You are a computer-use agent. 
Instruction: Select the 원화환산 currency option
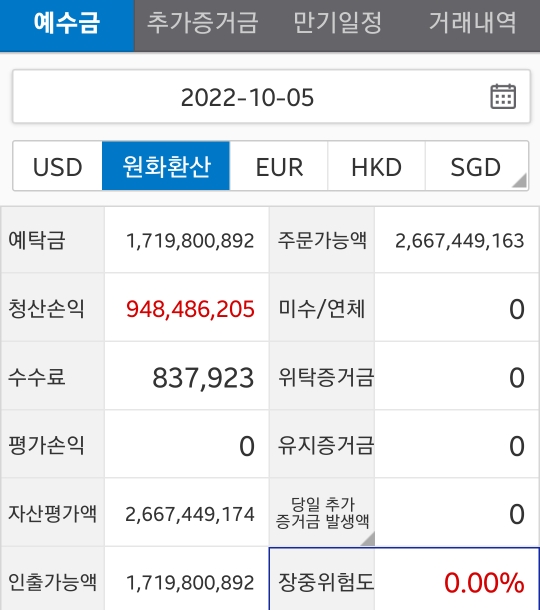[x=166, y=166]
